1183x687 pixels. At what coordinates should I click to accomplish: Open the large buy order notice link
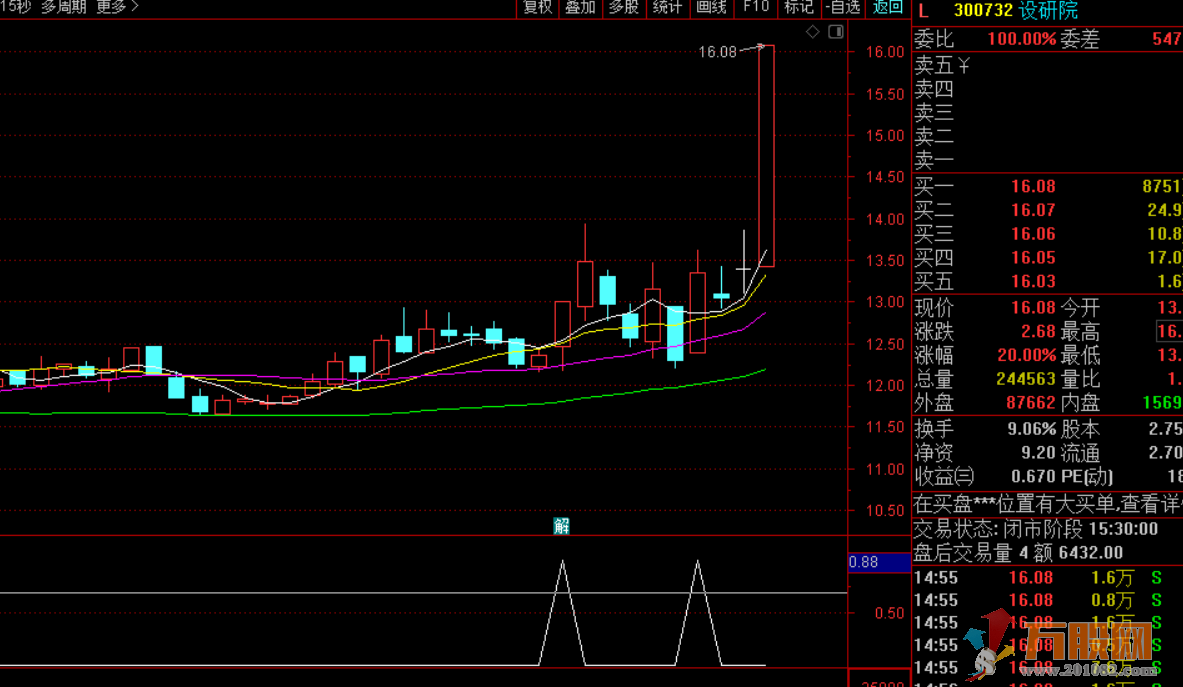1048,503
